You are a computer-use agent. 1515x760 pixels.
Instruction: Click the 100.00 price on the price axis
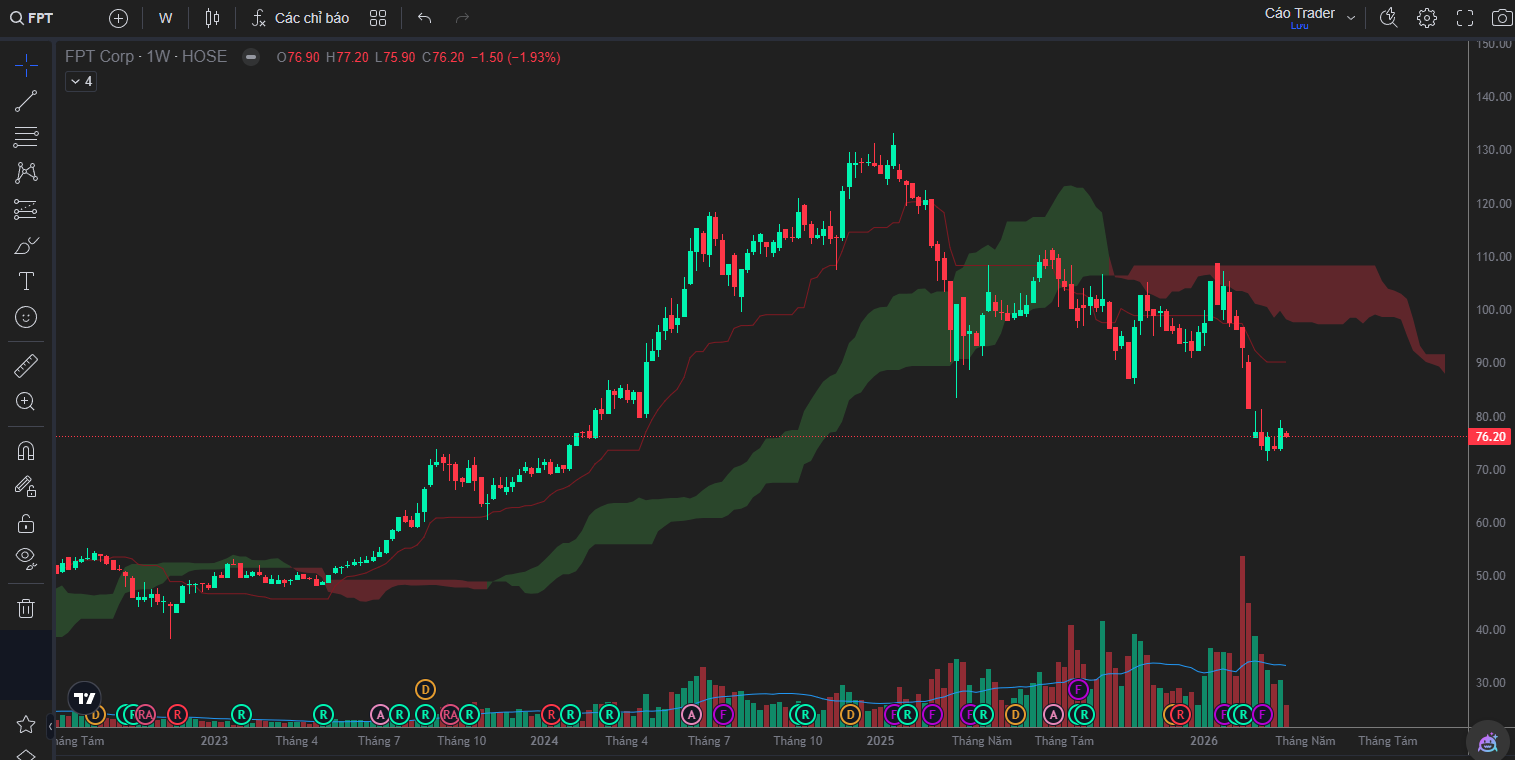[x=1492, y=310]
